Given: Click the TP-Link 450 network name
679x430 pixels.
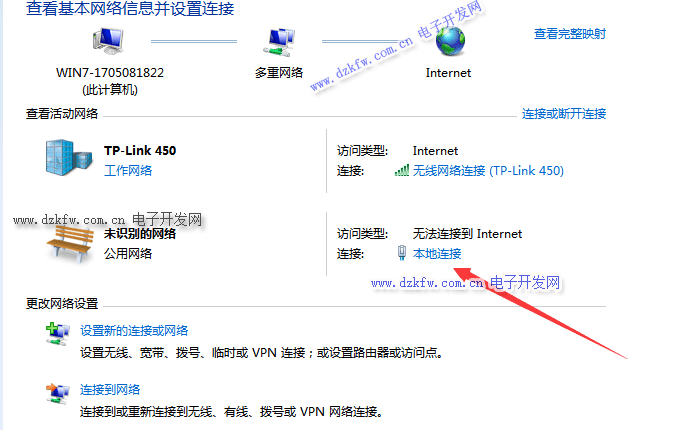Looking at the screenshot, I should pos(140,151).
